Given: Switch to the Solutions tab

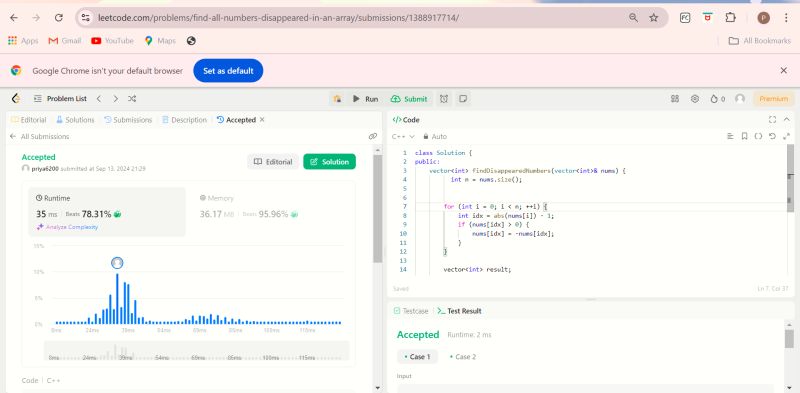Looking at the screenshot, I should [x=75, y=120].
